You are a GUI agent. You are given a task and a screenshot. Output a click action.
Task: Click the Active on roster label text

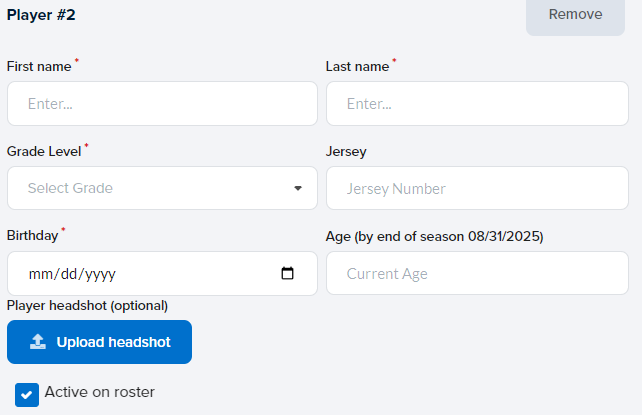click(99, 392)
